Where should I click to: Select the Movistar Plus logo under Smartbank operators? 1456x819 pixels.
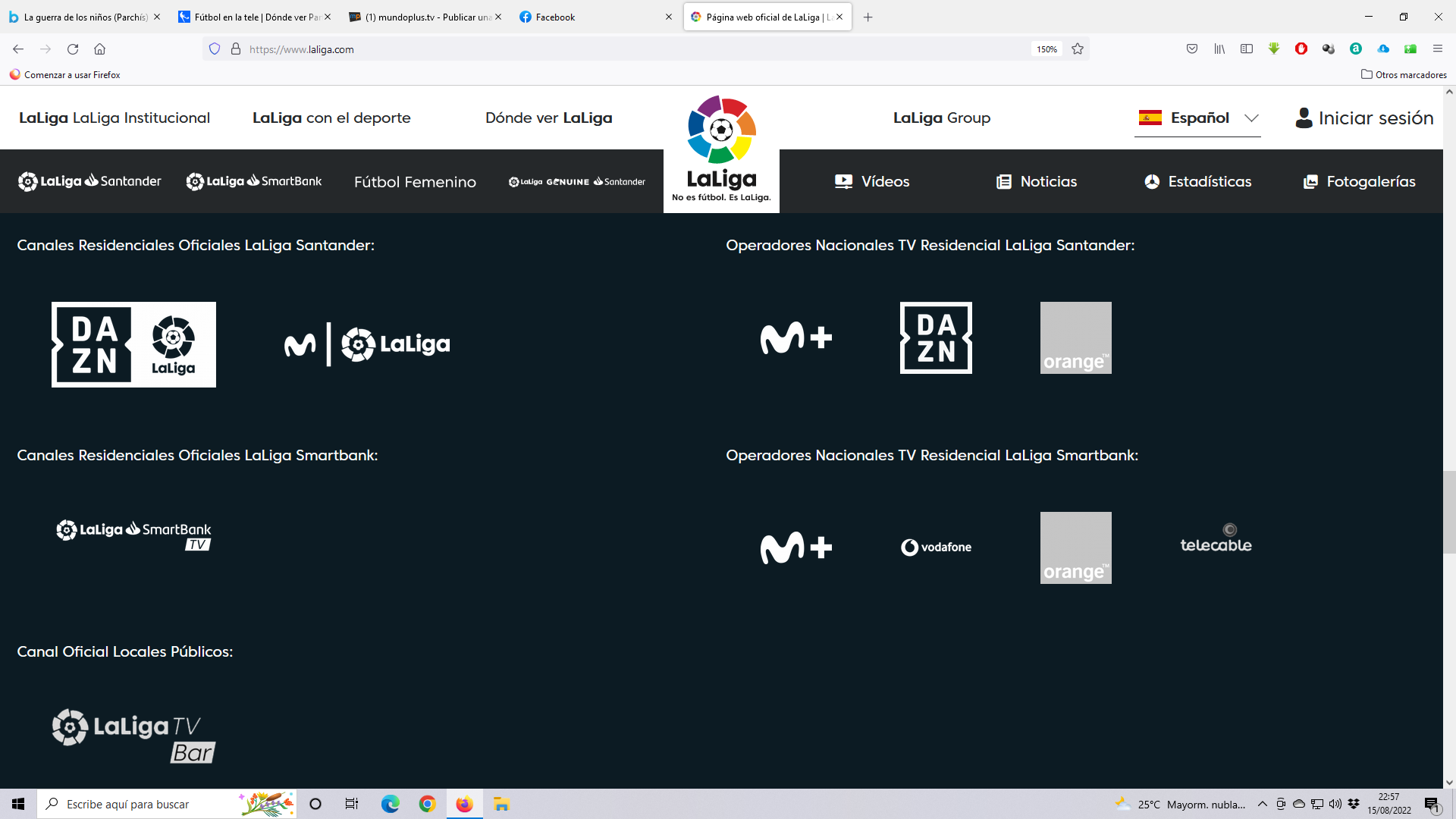coord(796,548)
